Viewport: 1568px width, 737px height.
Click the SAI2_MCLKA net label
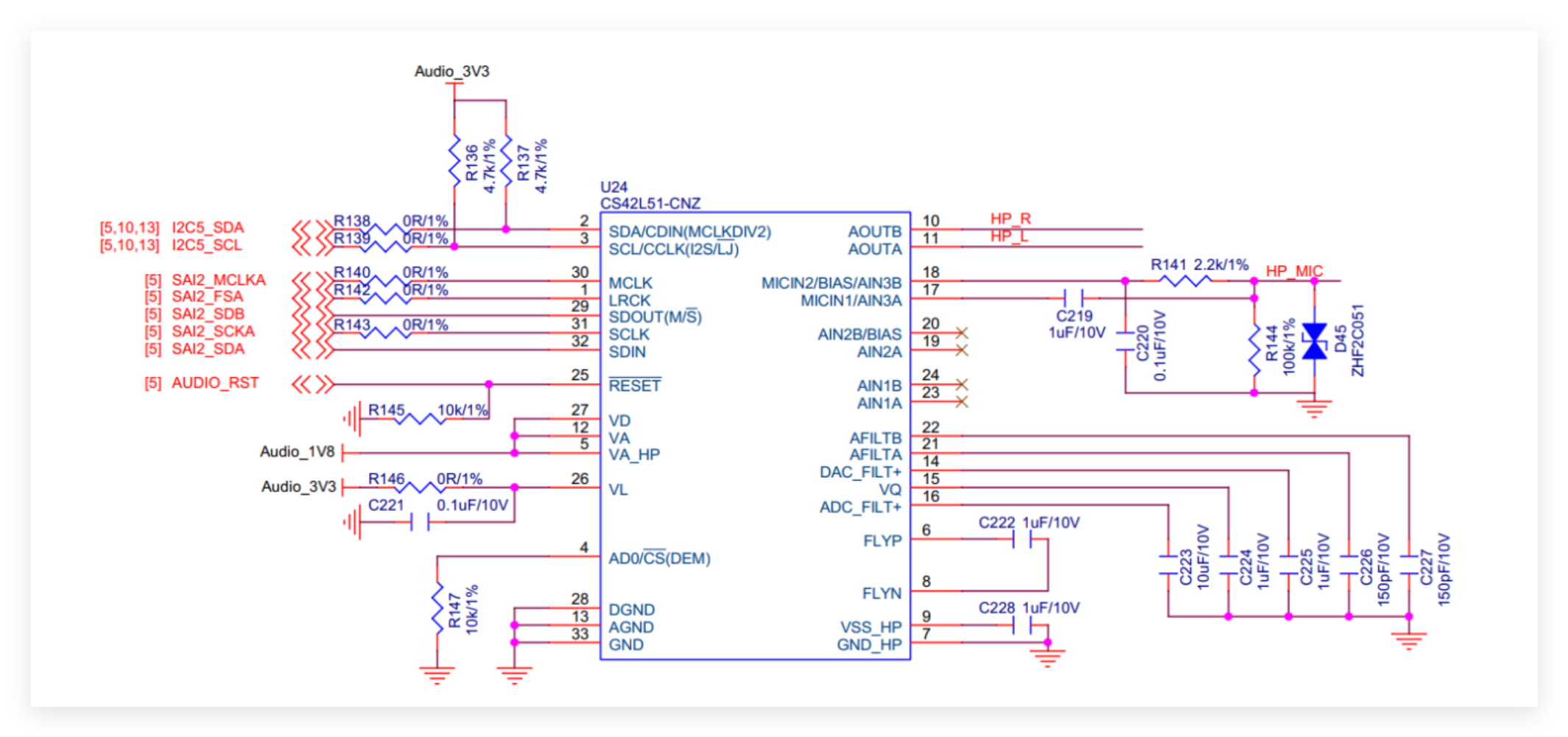coord(218,280)
